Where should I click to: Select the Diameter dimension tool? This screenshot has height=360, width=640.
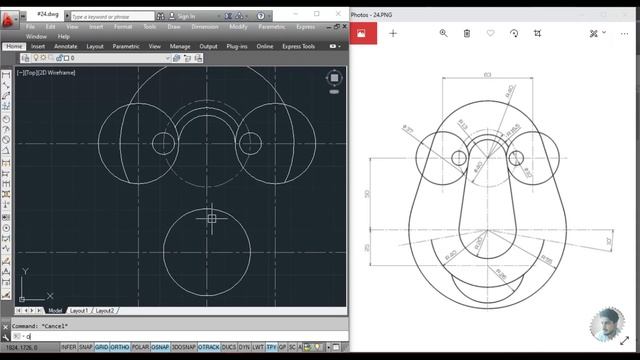[6, 140]
